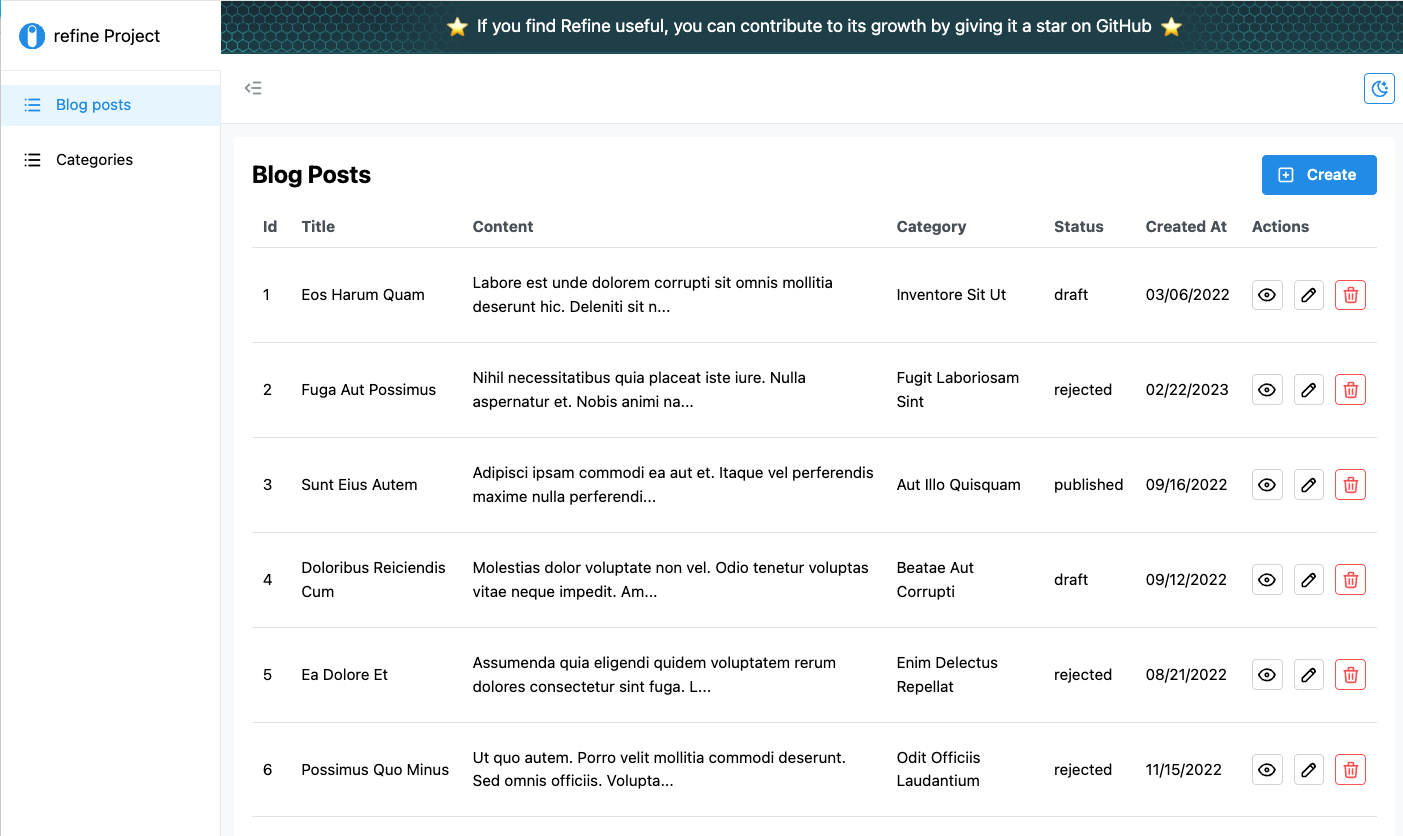1403x836 pixels.
Task: Select the Categories list icon in sidebar
Action: pos(32,159)
